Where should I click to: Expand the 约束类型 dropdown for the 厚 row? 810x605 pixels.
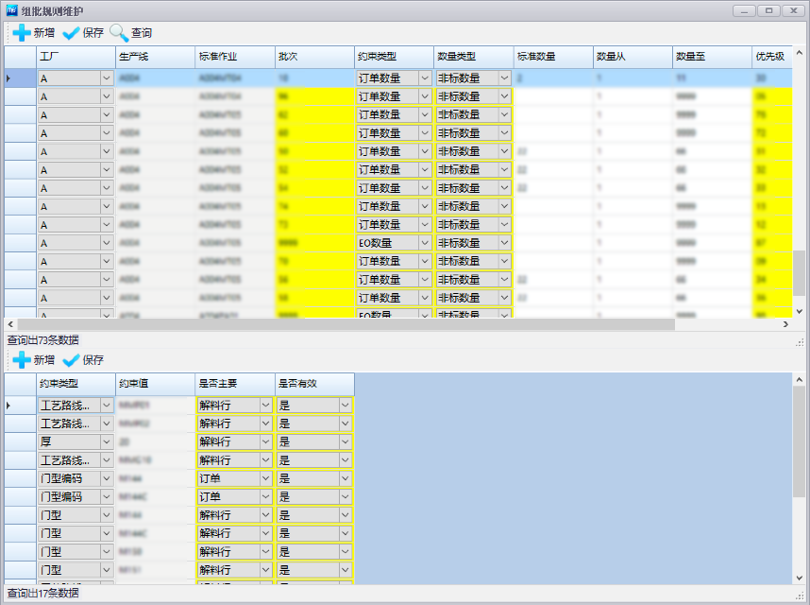[106, 442]
